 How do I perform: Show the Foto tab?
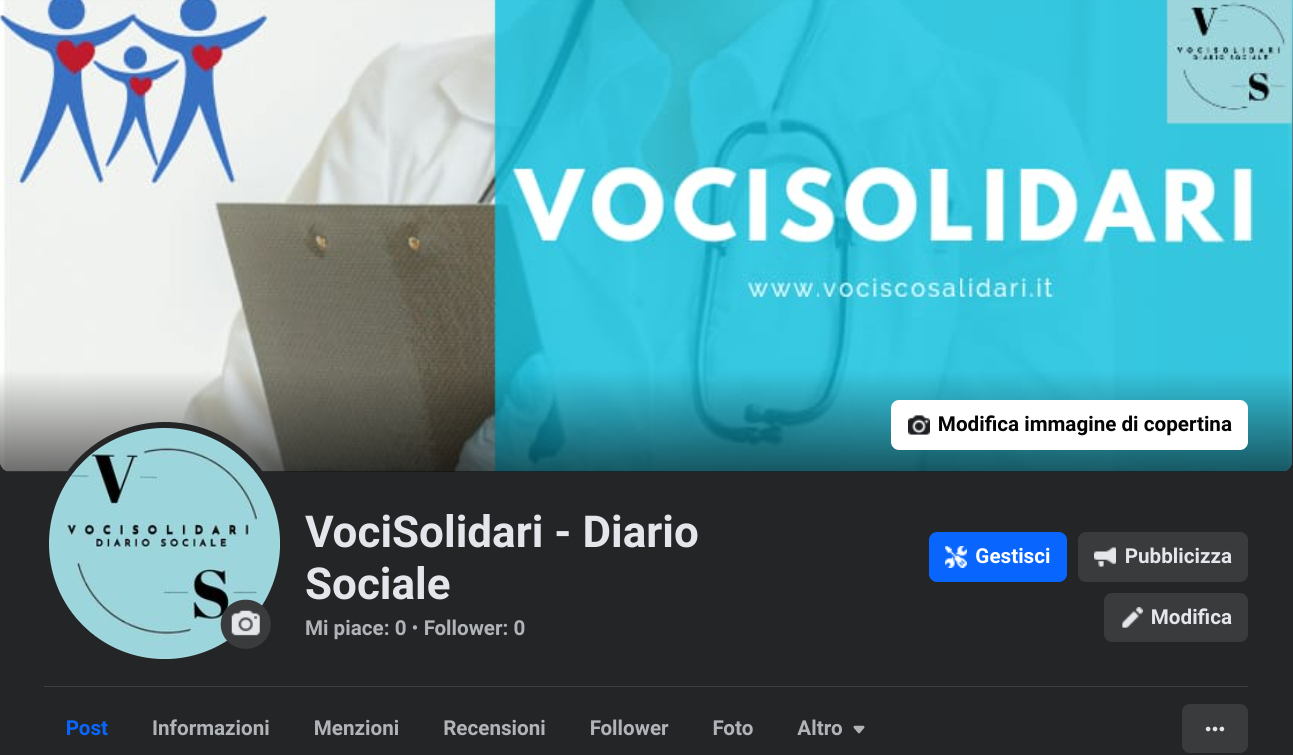point(733,728)
